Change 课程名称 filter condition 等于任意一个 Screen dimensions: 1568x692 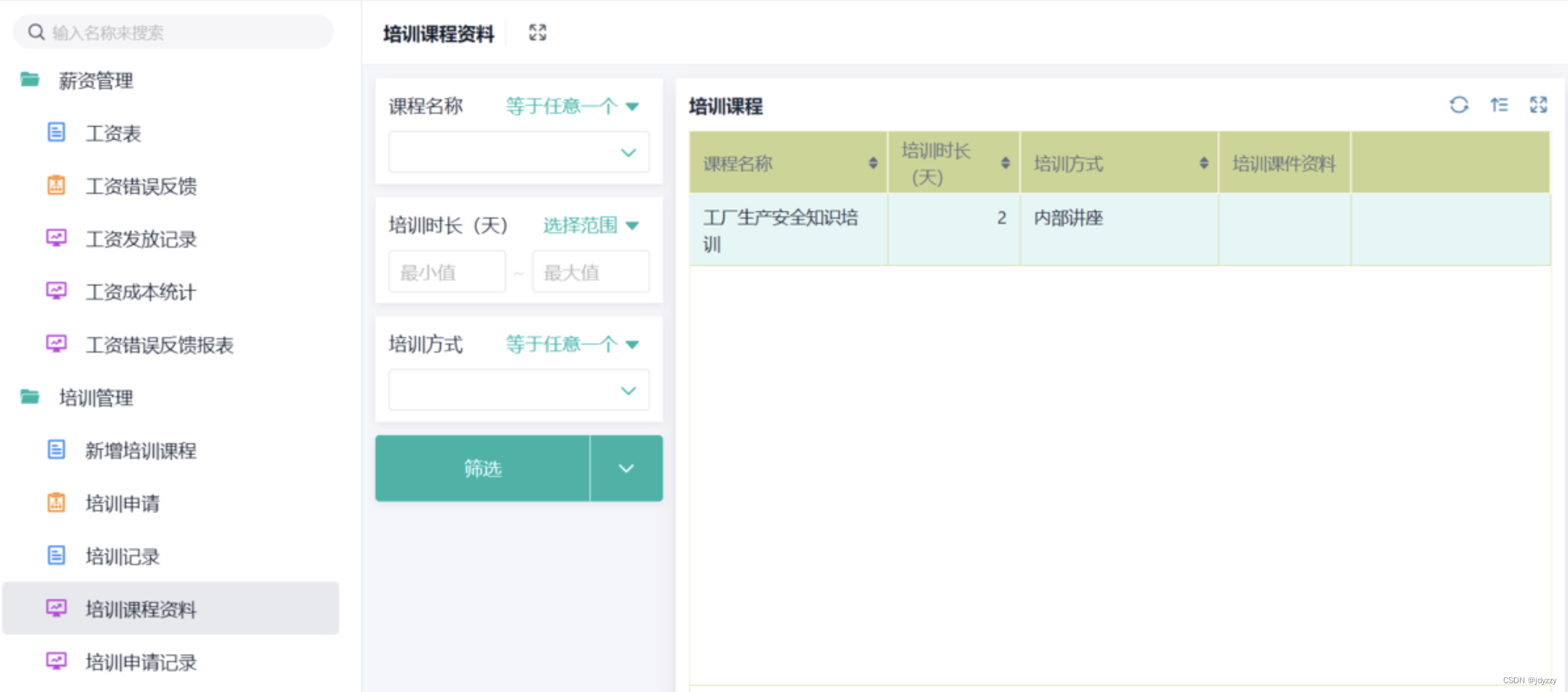[573, 106]
